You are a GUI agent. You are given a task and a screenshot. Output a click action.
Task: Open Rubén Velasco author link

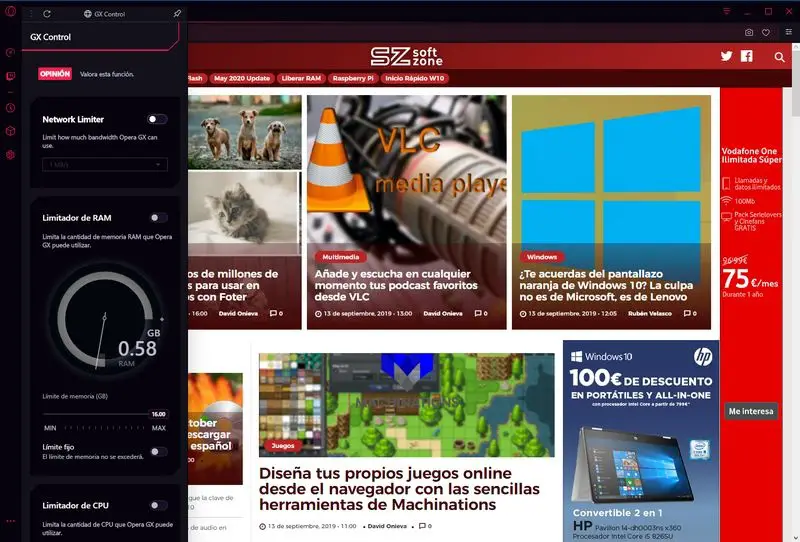[x=649, y=313]
